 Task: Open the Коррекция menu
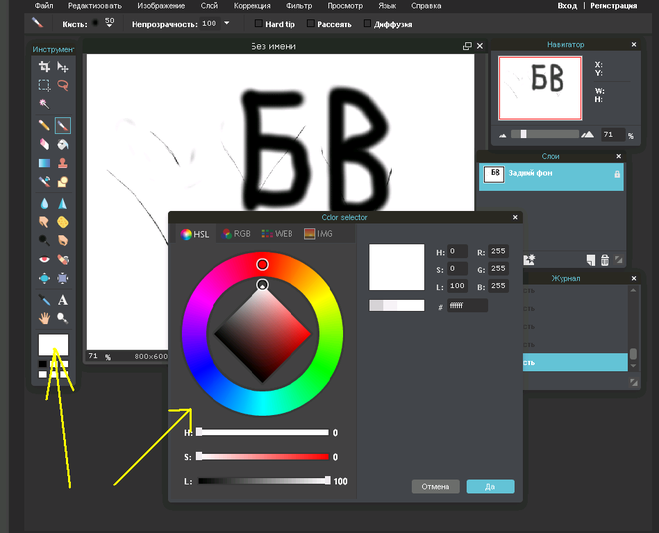[x=252, y=6]
